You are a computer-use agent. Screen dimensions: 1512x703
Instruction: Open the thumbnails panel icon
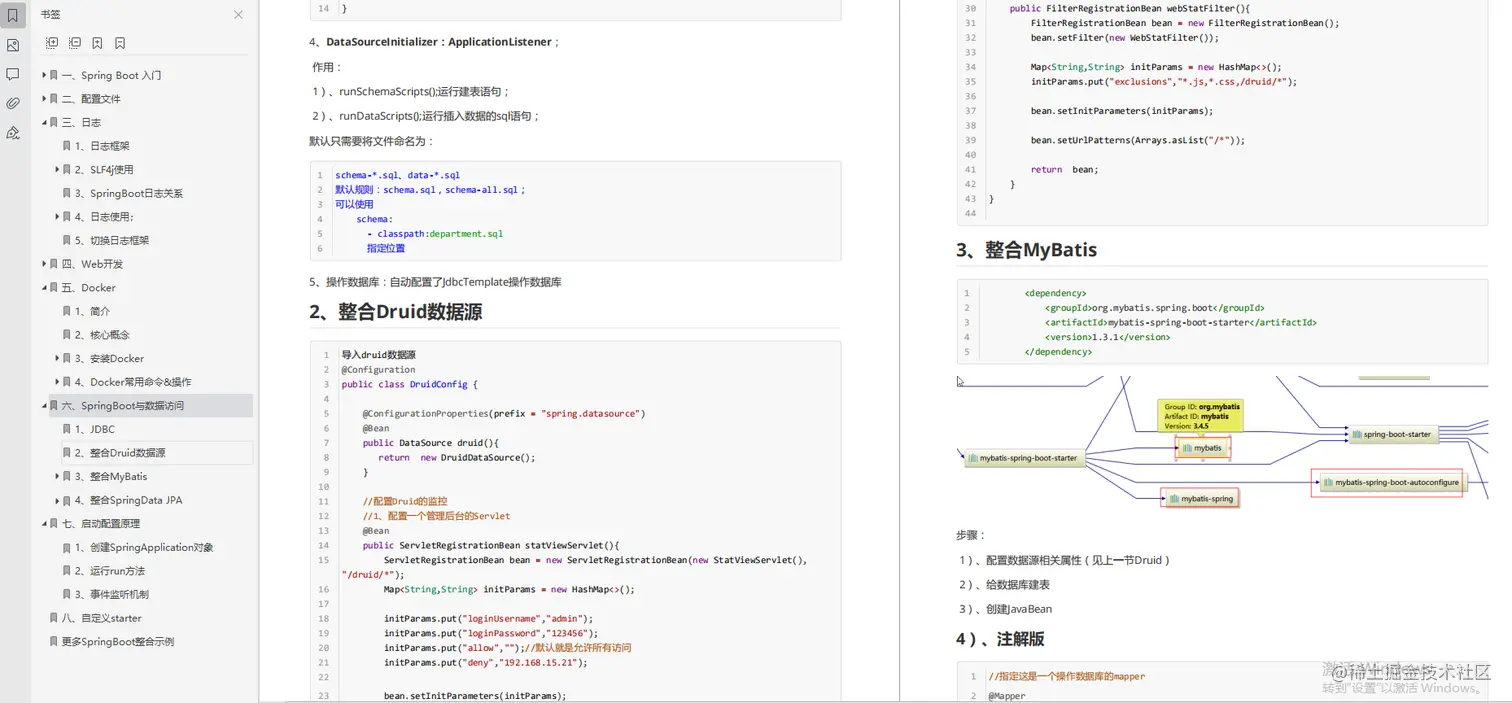click(13, 45)
